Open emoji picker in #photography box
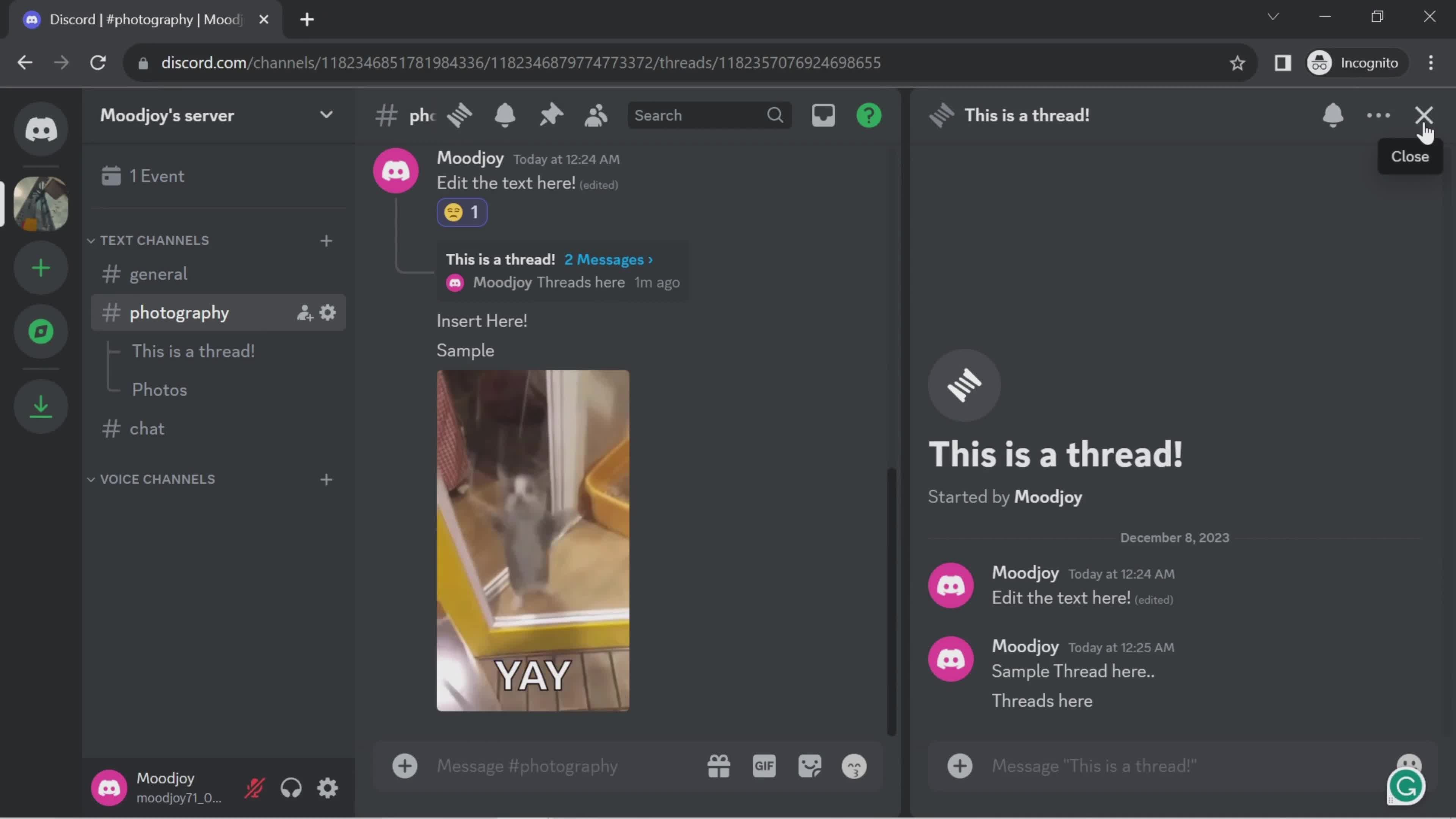The image size is (1456, 819). click(x=854, y=767)
